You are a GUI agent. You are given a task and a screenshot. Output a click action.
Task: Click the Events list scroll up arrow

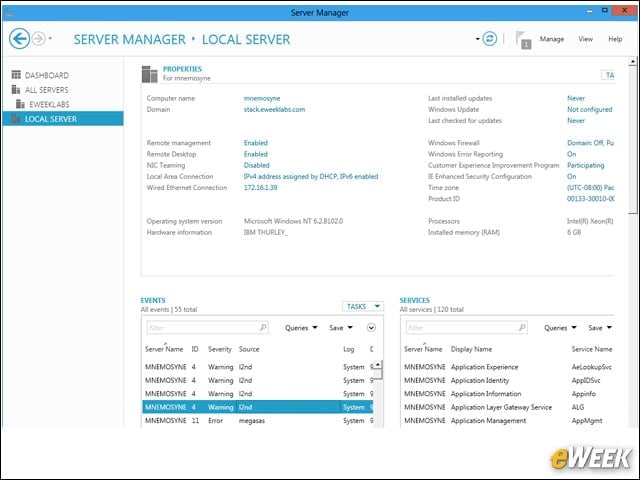tap(378, 364)
